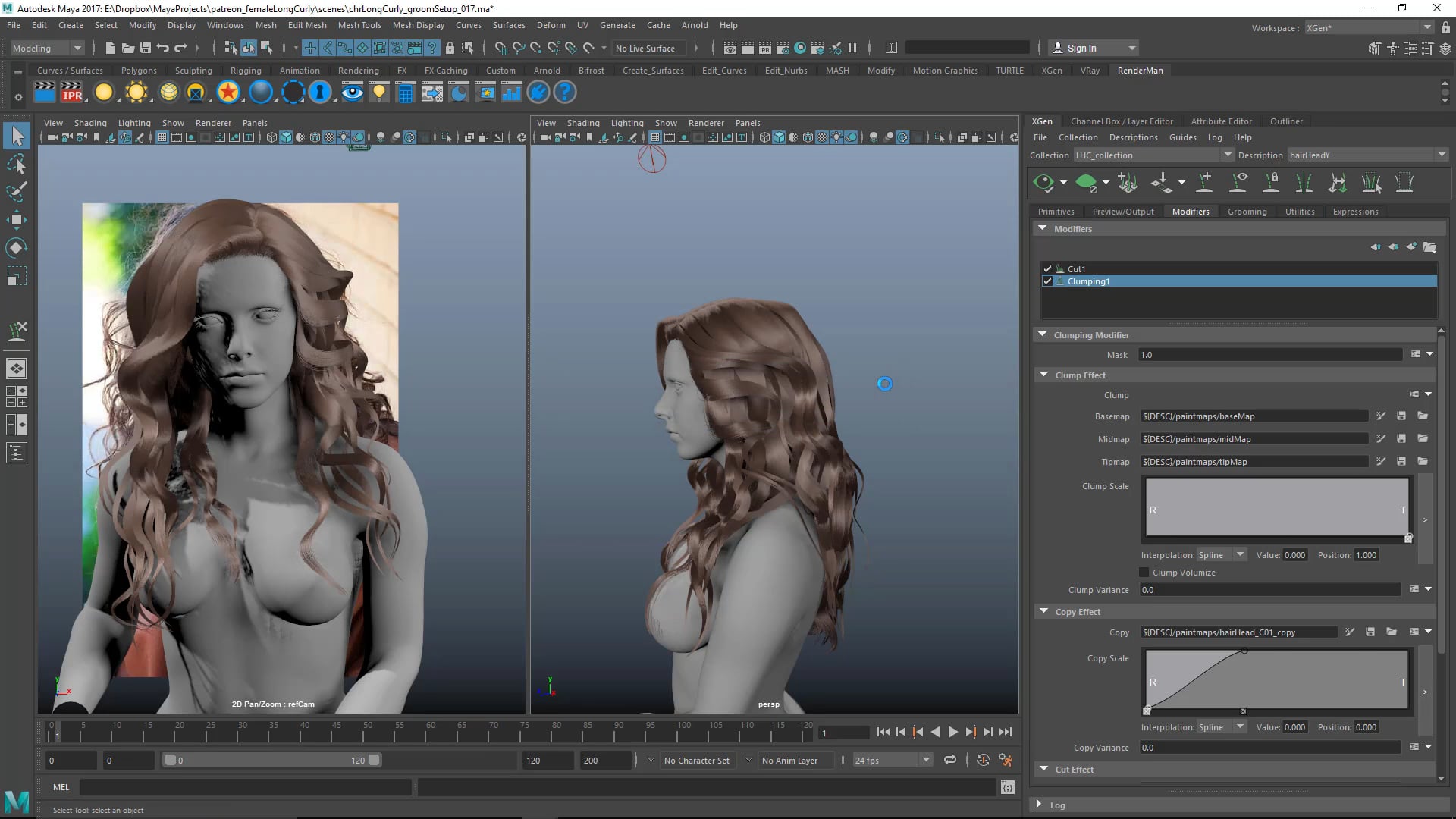Screen dimensions: 1456x819
Task: Expand the Log section at the bottom
Action: tap(1038, 805)
